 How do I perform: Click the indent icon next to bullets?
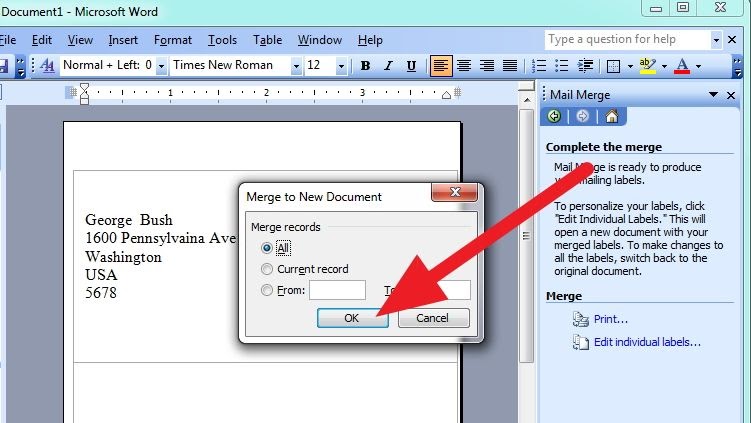[585, 66]
